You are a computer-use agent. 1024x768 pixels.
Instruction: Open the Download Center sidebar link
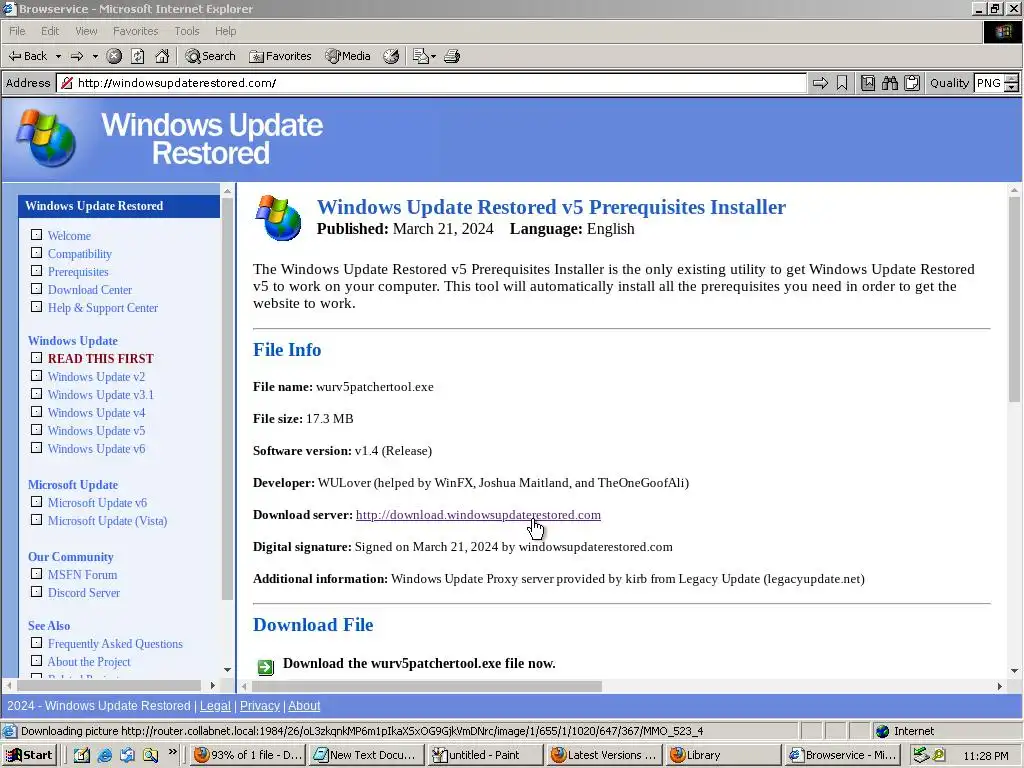(x=89, y=290)
